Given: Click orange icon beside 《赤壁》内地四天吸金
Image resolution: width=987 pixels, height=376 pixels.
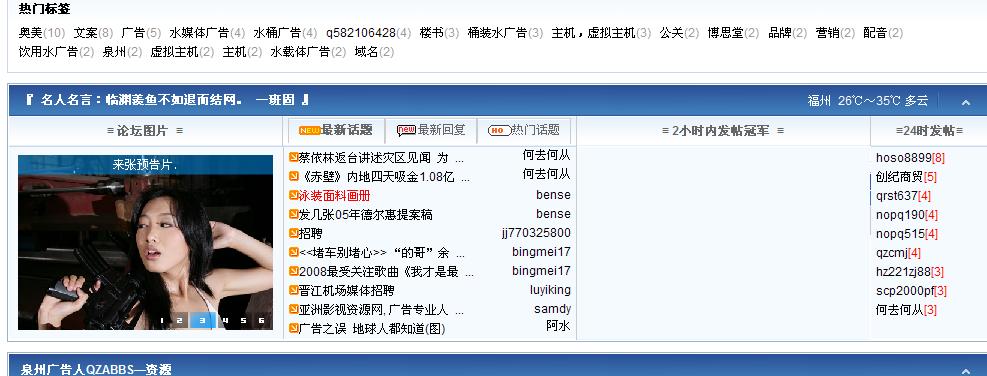Looking at the screenshot, I should pyautogui.click(x=293, y=176).
